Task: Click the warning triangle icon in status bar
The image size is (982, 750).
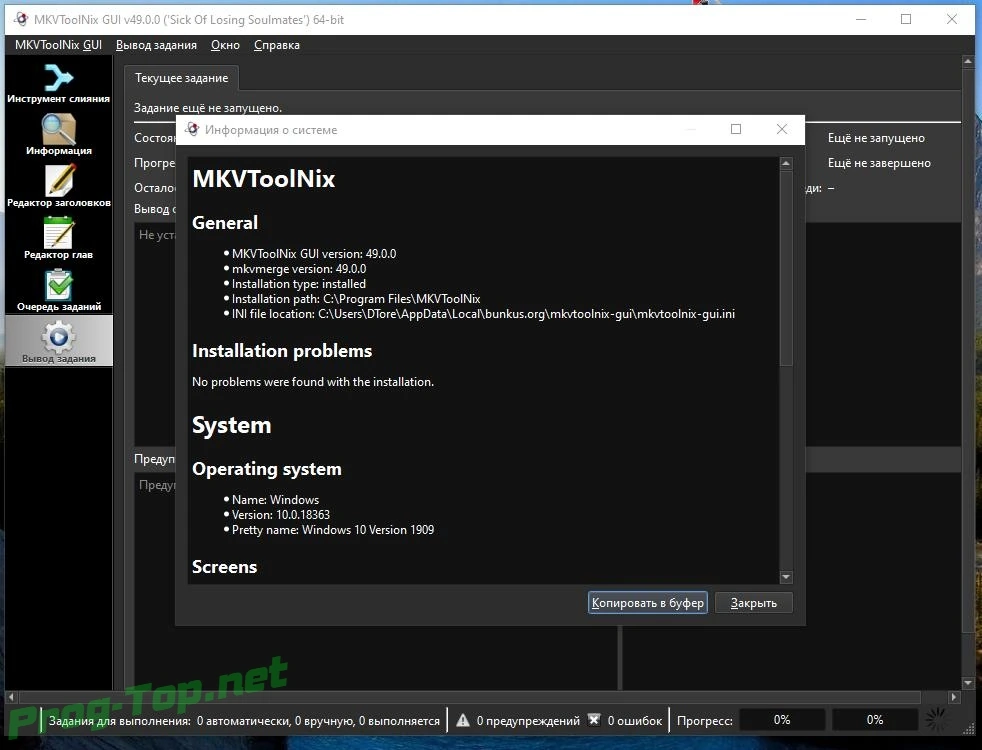Action: click(463, 720)
